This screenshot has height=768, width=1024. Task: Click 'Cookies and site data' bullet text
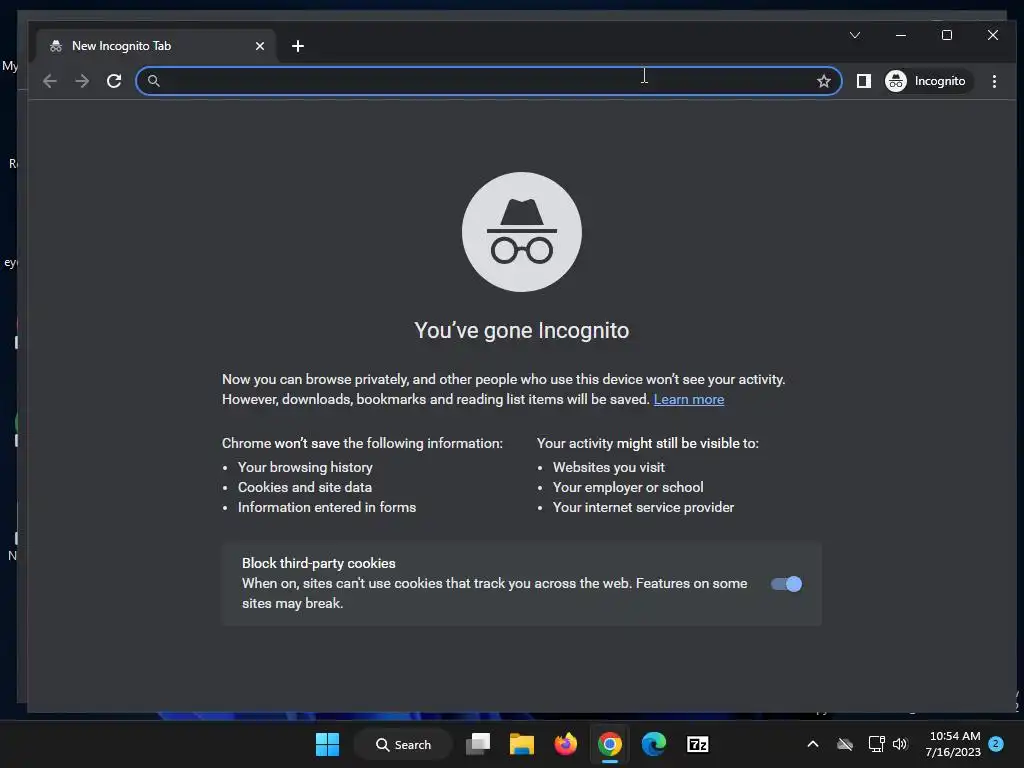[305, 487]
